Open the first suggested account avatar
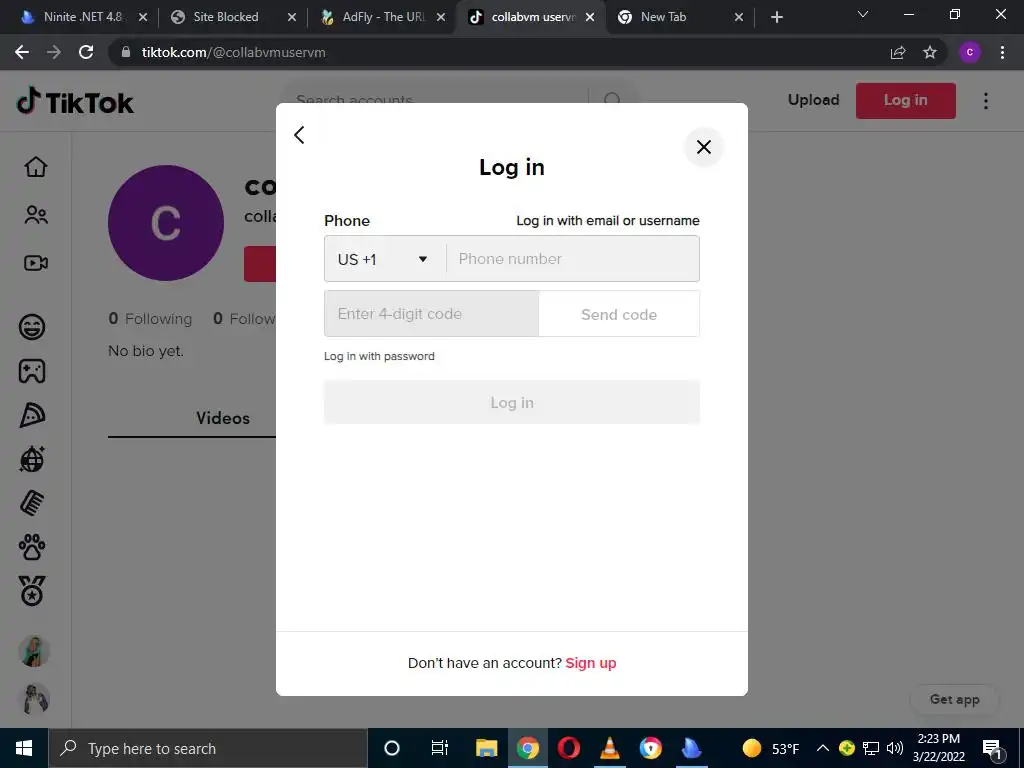This screenshot has height=768, width=1024. [x=34, y=651]
